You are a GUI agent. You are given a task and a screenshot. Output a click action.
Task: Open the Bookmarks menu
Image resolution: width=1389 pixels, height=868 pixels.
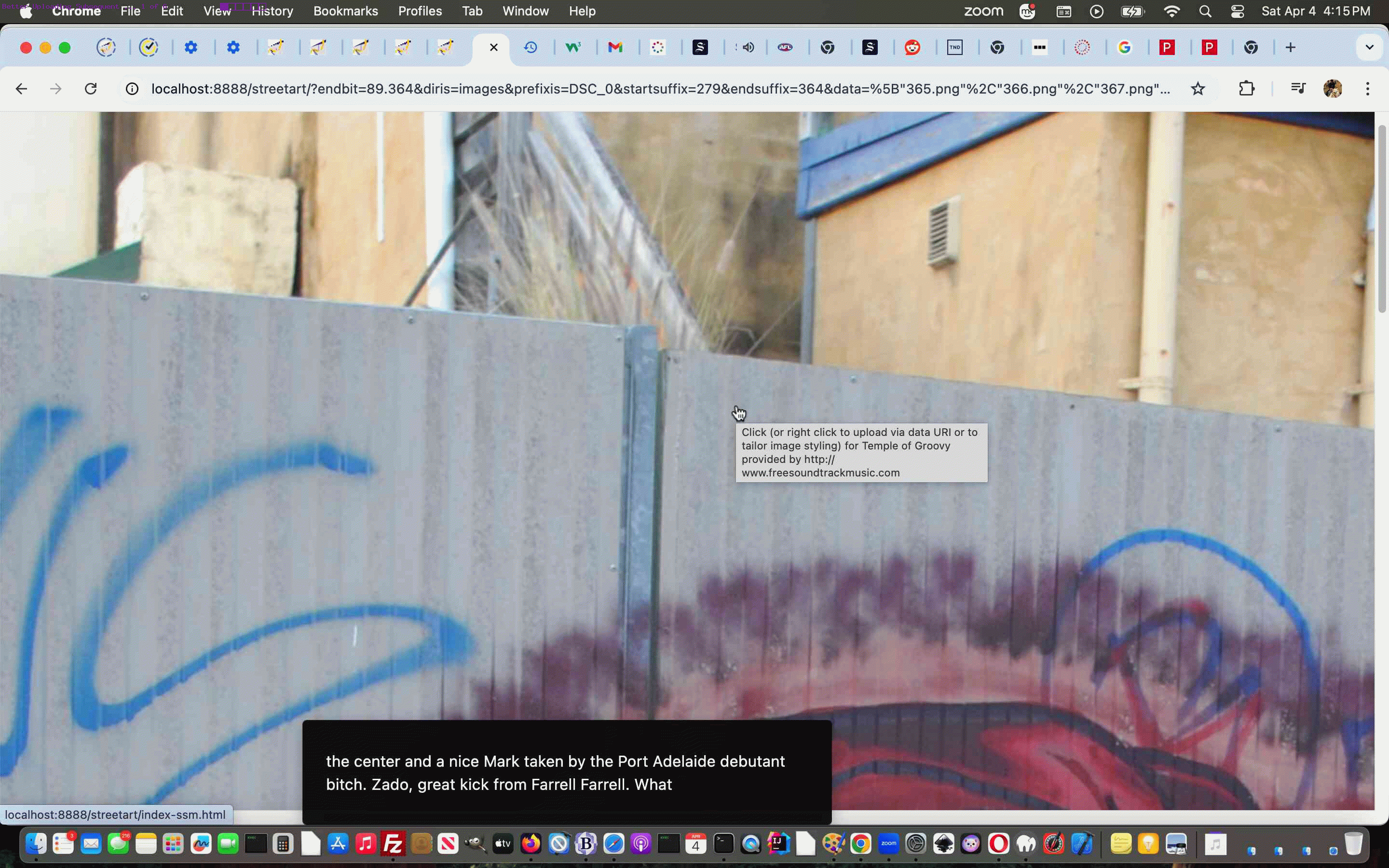345,11
